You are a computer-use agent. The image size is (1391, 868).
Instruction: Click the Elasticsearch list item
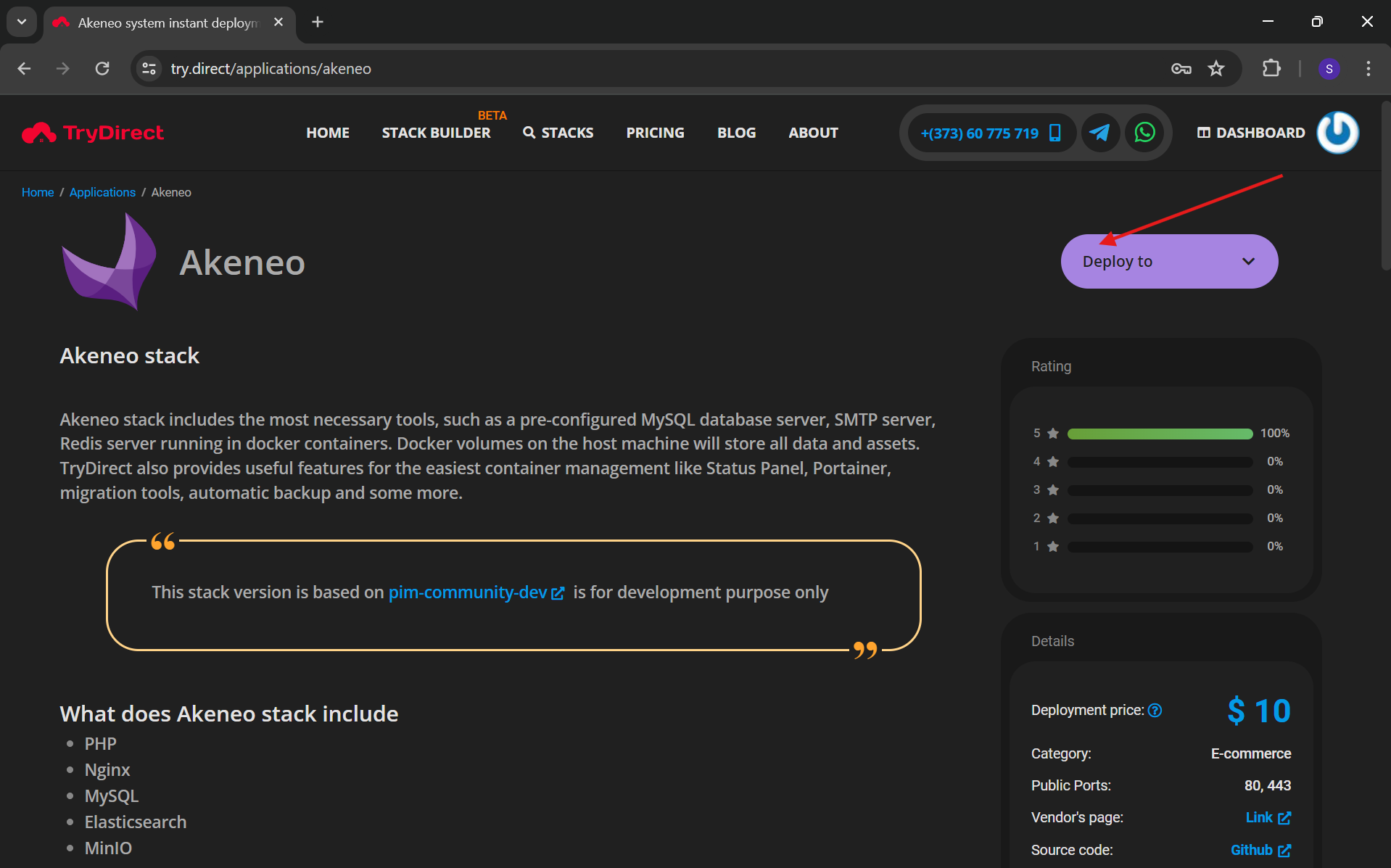[136, 822]
